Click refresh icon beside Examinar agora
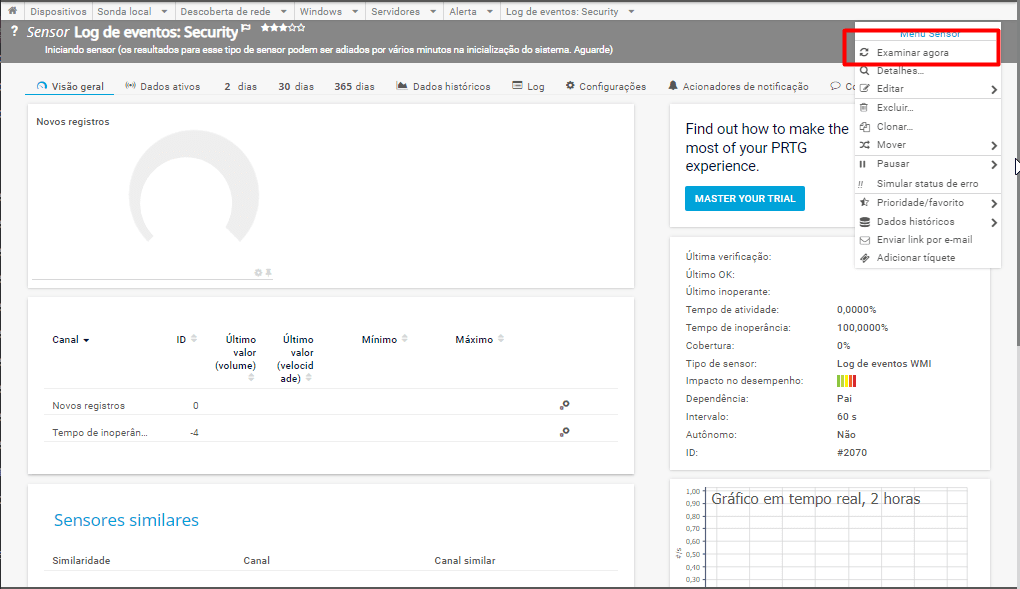The image size is (1020, 589). (864, 52)
